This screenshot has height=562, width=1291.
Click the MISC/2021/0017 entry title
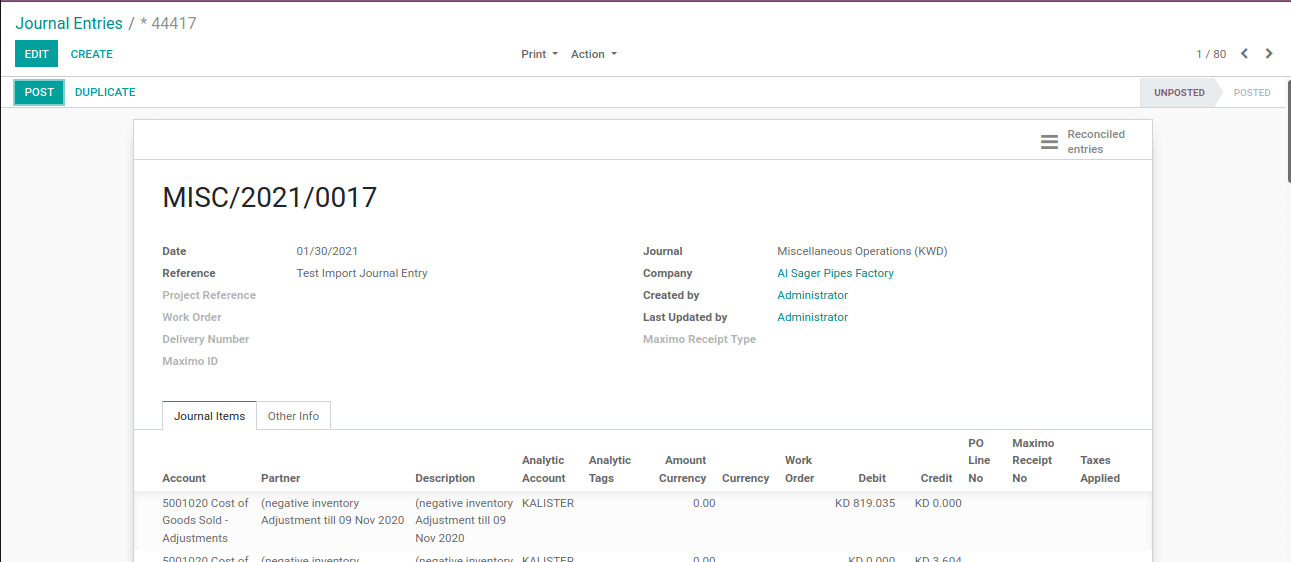pos(270,197)
